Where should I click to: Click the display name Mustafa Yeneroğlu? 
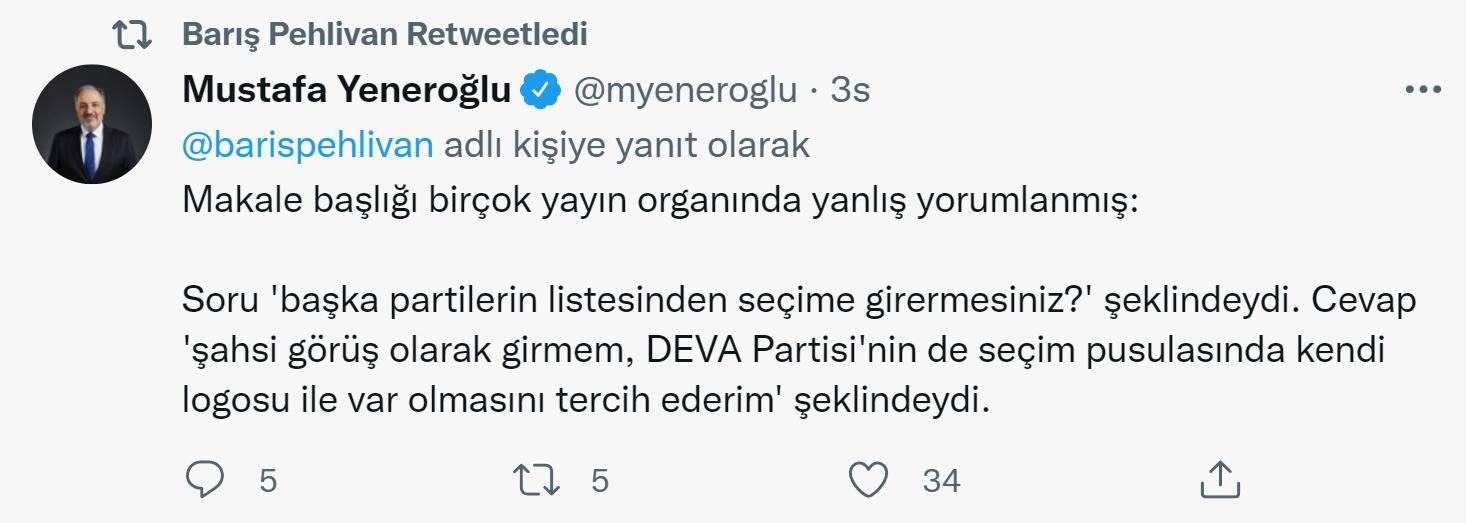pos(348,91)
